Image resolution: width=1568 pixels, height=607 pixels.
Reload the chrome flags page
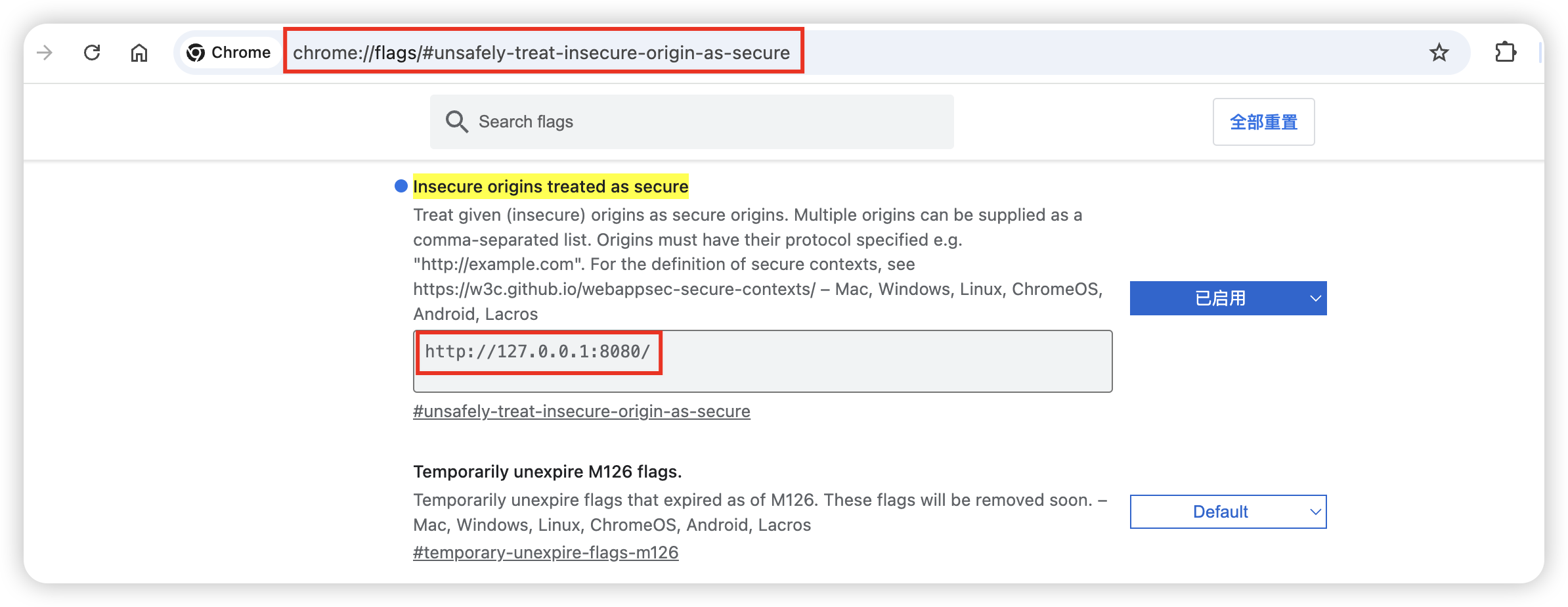point(92,53)
